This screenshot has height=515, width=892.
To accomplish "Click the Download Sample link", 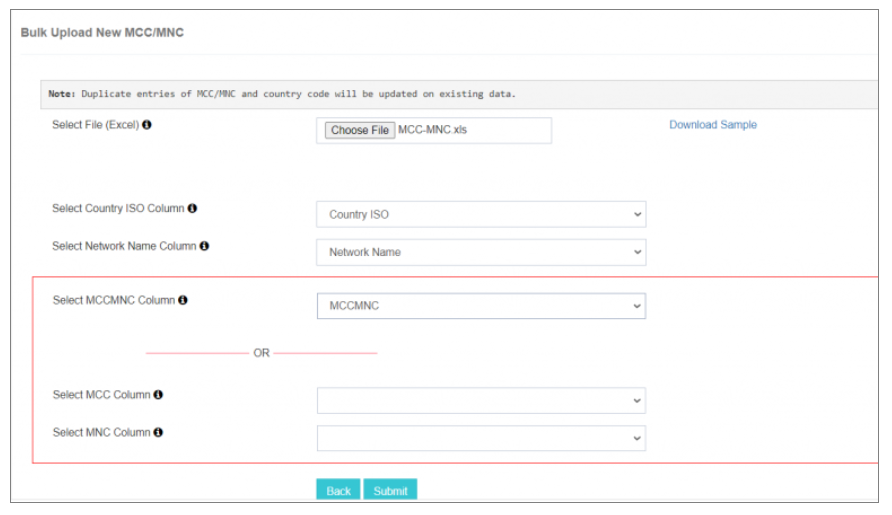I will [712, 125].
